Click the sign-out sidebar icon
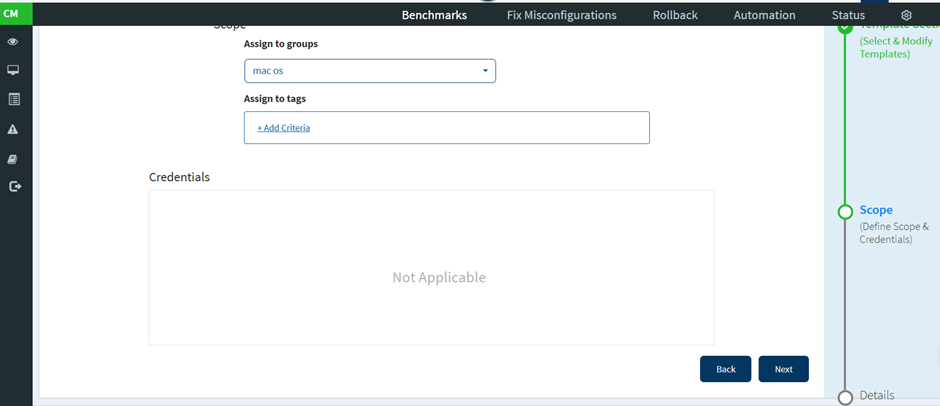Image resolution: width=940 pixels, height=406 pixels. [x=15, y=187]
